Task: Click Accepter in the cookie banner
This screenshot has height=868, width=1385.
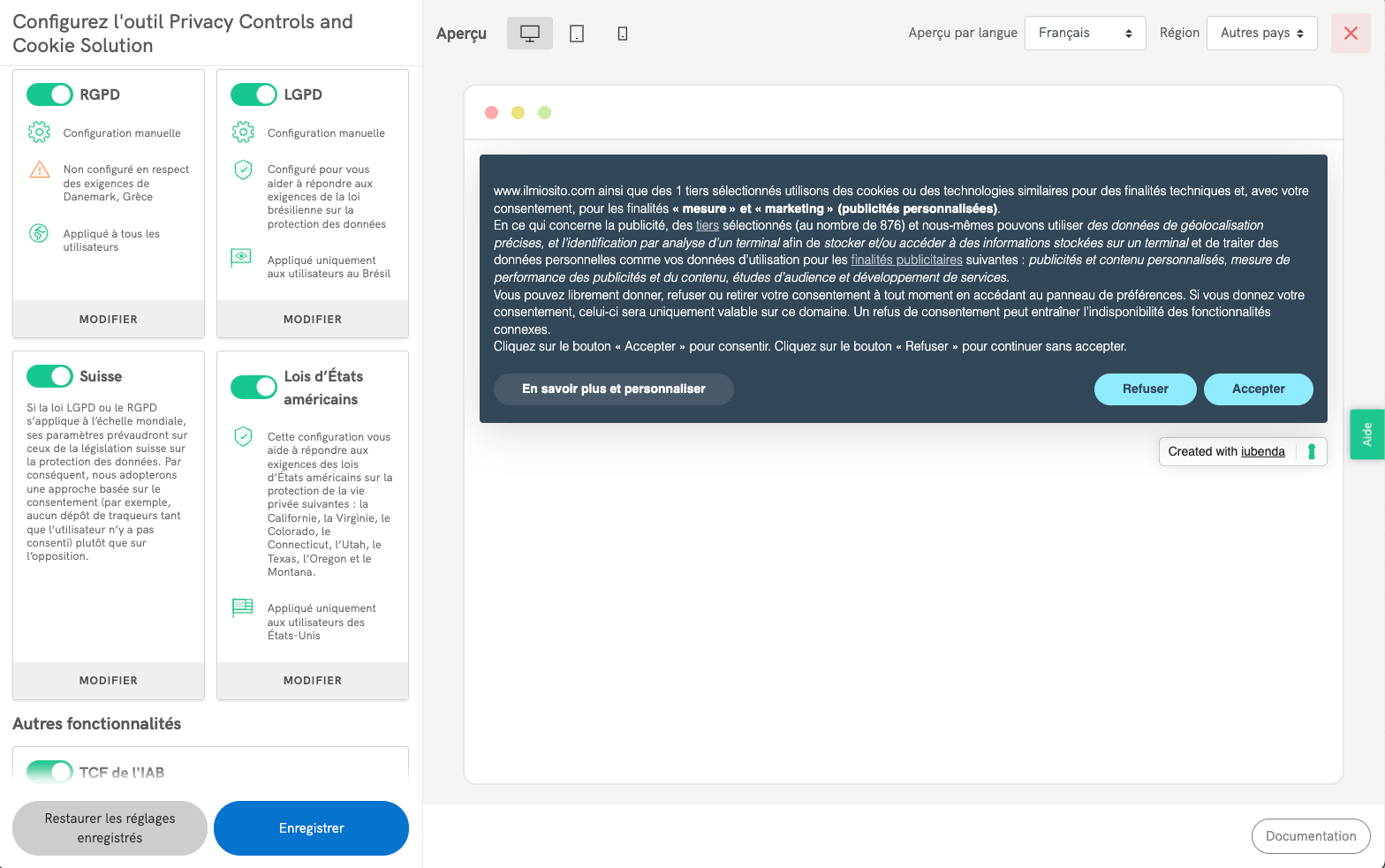Action: tap(1258, 389)
